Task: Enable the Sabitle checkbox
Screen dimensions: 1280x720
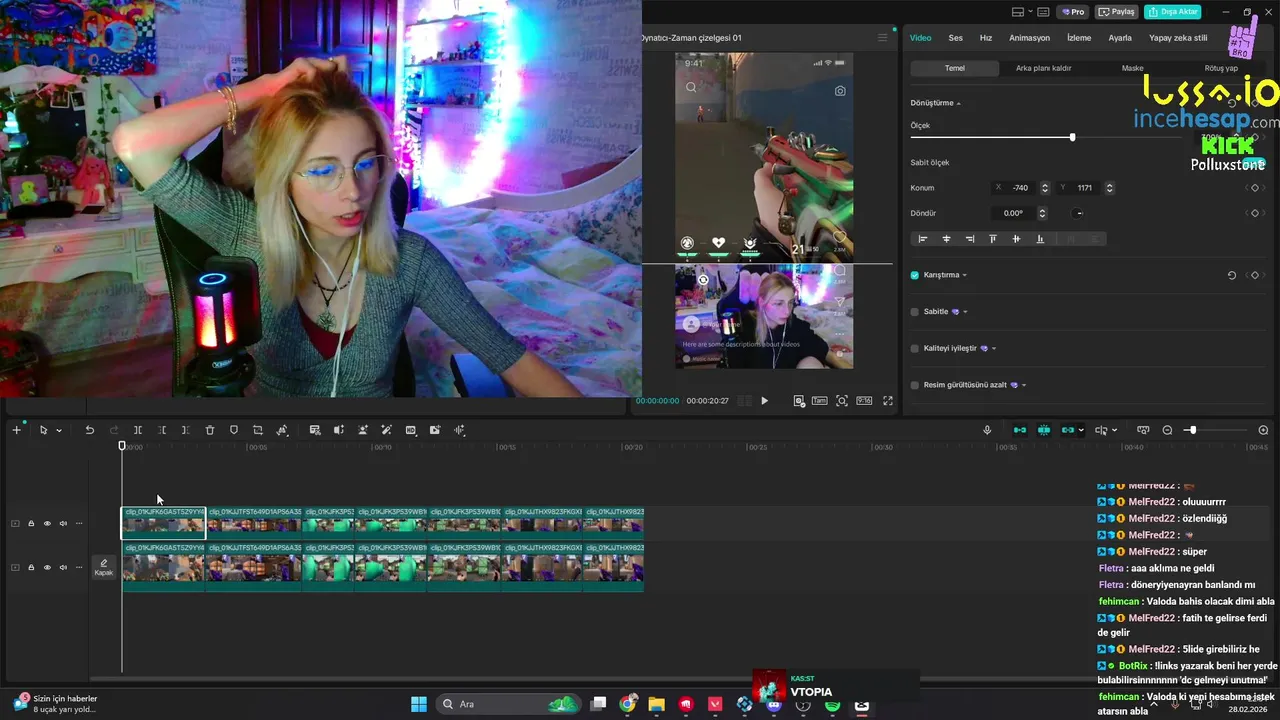Action: (915, 312)
